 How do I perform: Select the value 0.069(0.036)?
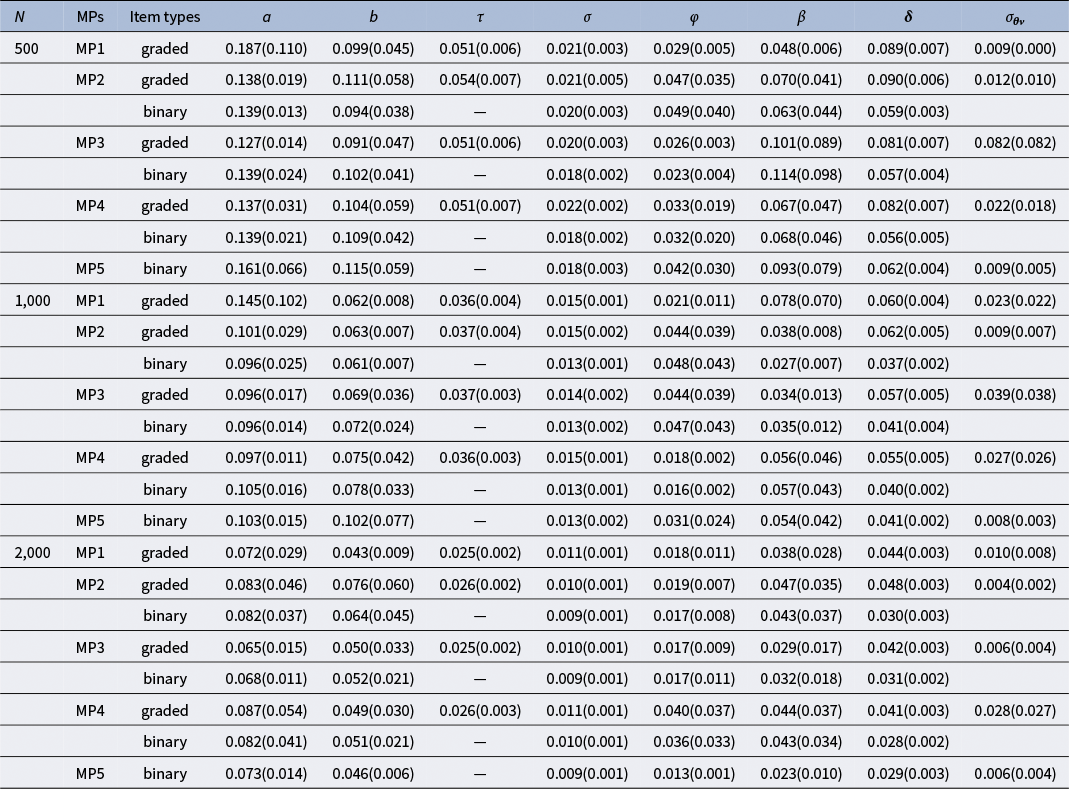[x=374, y=394]
